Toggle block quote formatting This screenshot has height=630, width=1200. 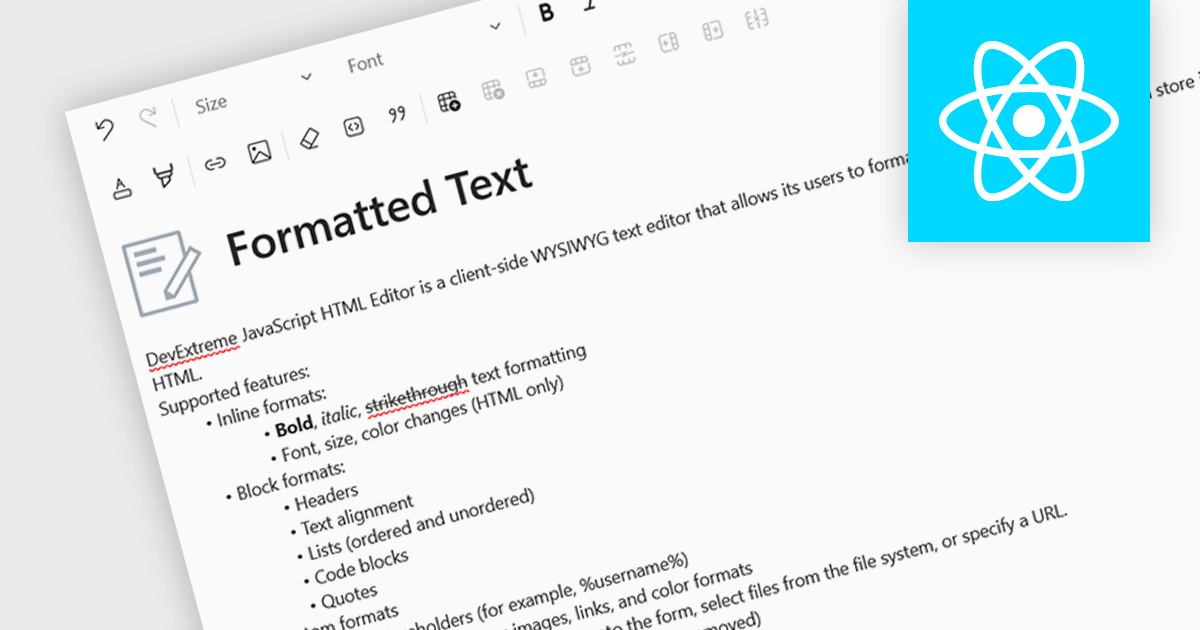397,114
